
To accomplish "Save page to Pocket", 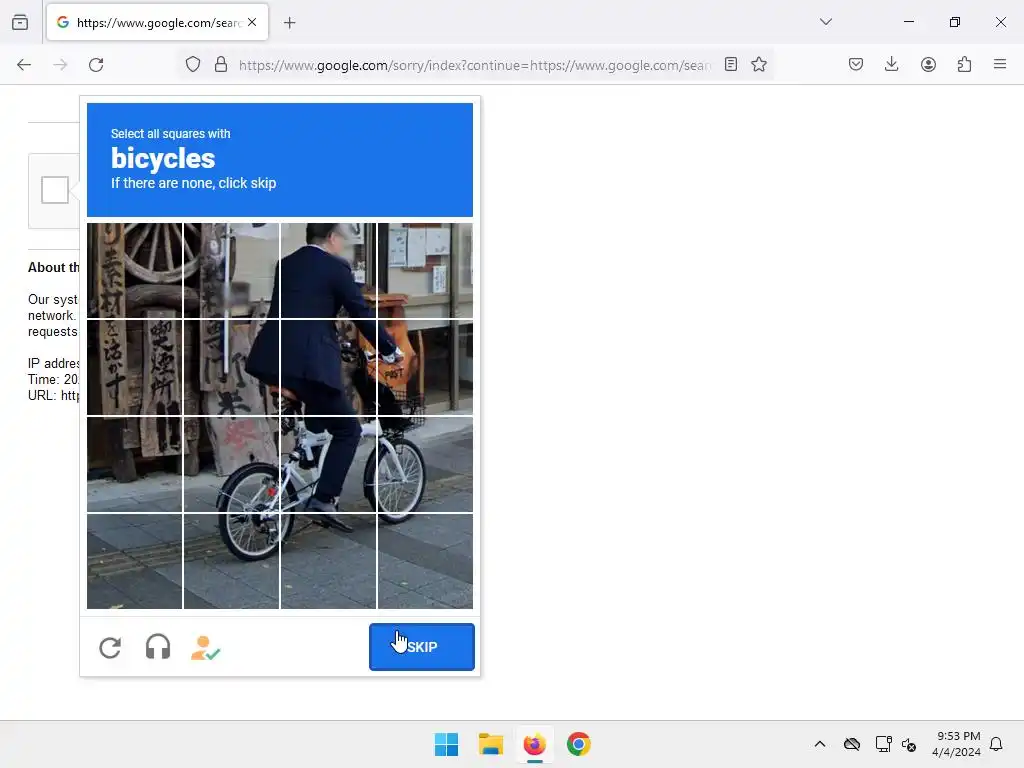I will (x=856, y=65).
